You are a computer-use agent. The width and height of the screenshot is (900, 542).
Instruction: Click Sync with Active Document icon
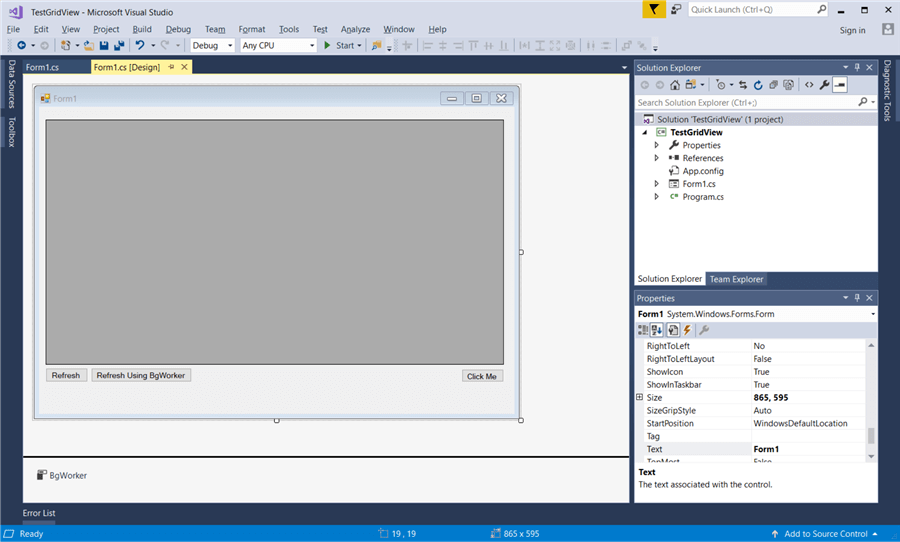(743, 85)
